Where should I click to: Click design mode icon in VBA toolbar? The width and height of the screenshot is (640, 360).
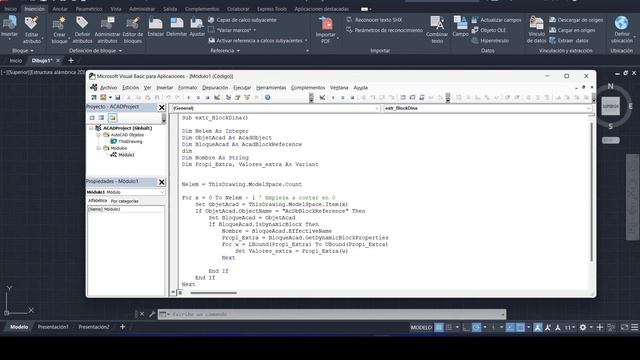(x=217, y=98)
